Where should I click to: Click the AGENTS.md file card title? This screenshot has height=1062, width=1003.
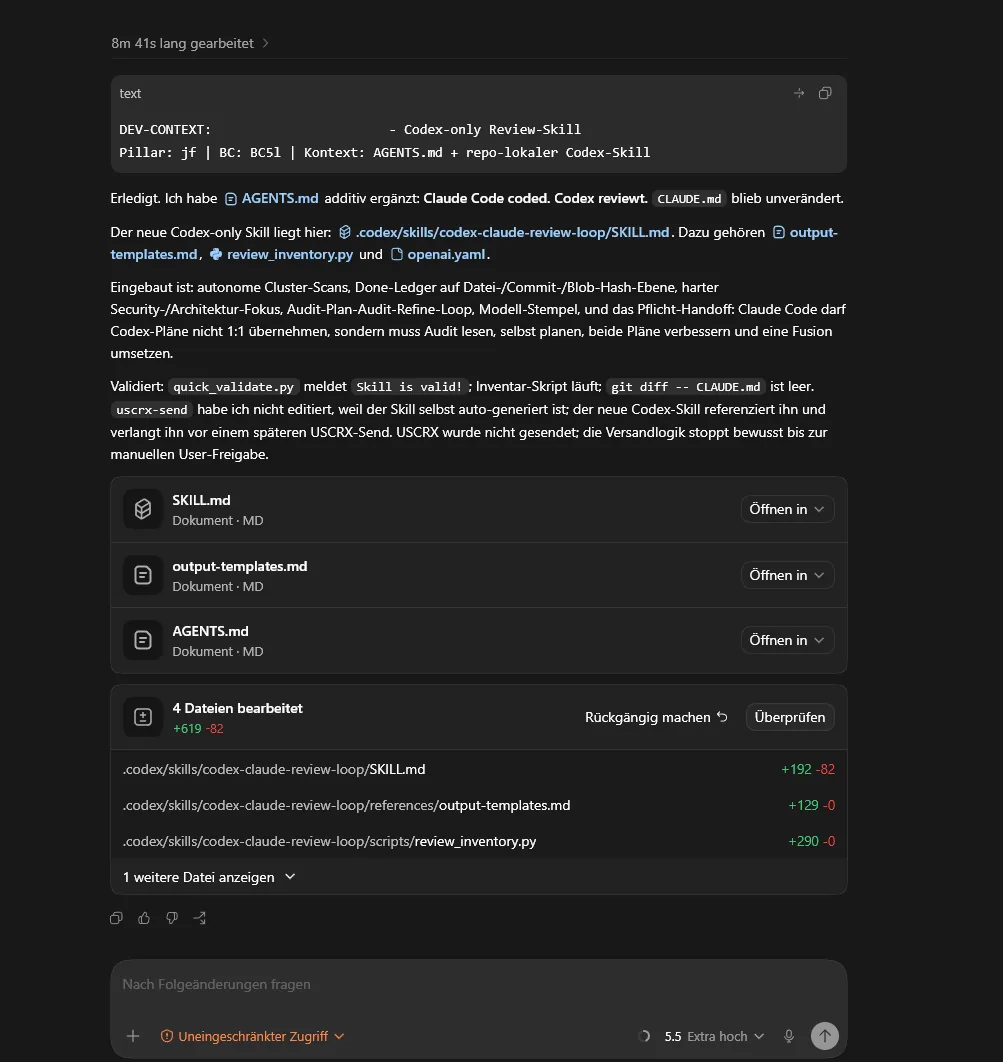click(210, 631)
